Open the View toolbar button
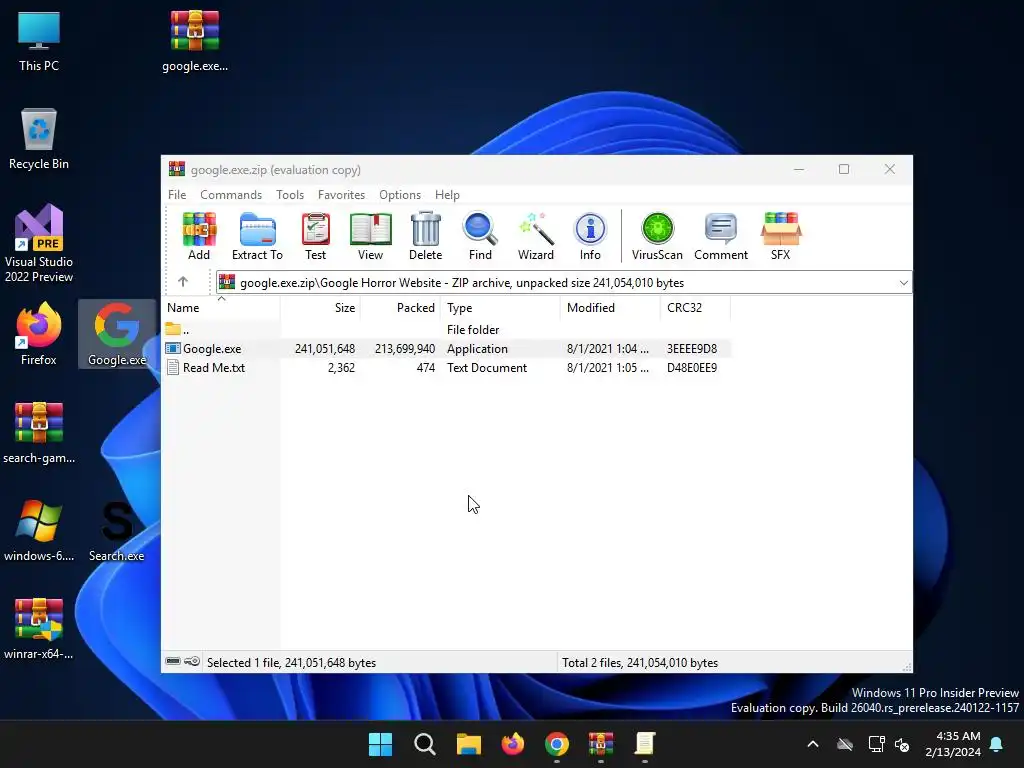This screenshot has width=1024, height=768. pos(370,236)
